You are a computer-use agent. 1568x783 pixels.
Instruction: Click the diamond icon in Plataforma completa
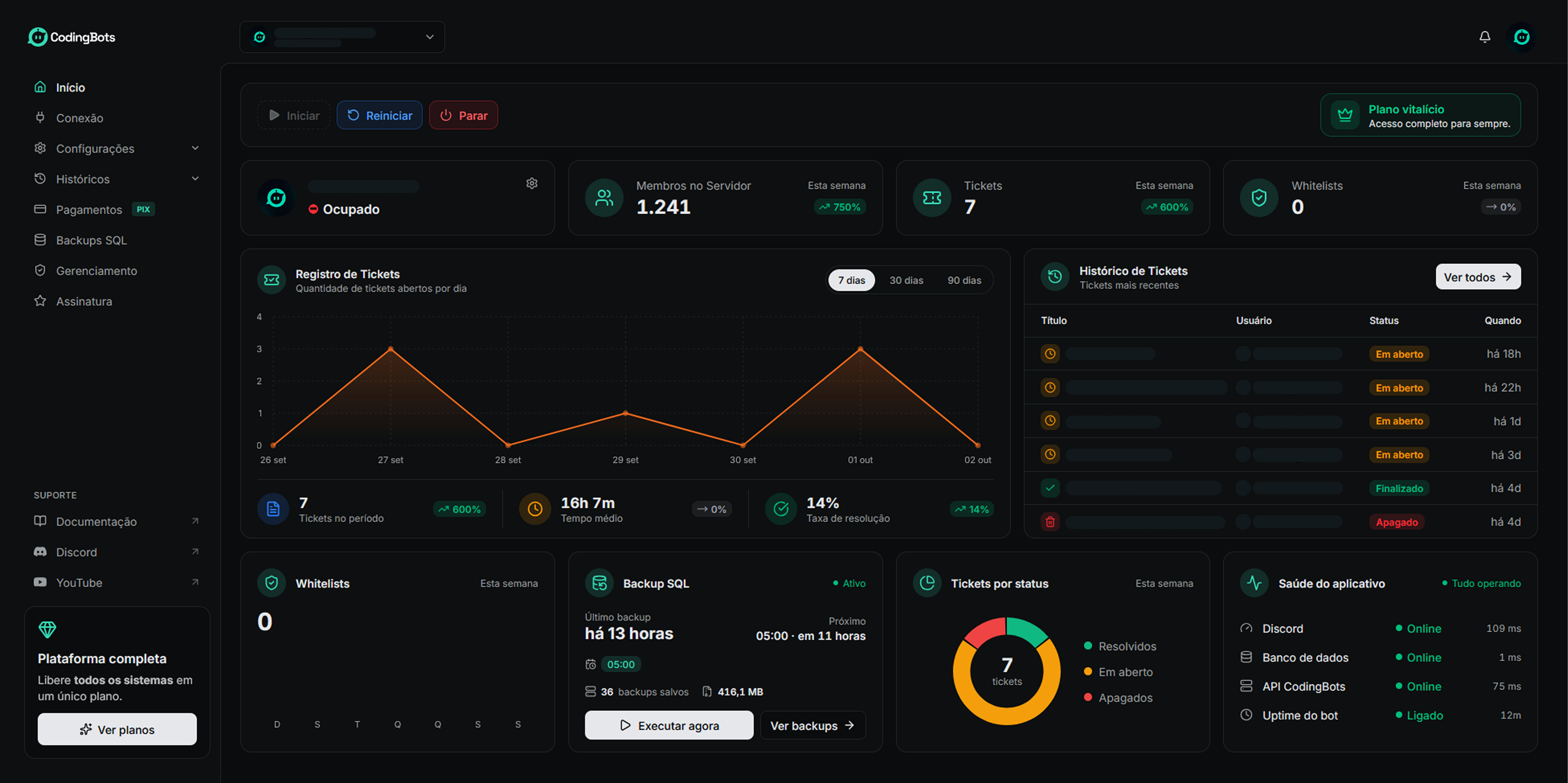[x=47, y=629]
